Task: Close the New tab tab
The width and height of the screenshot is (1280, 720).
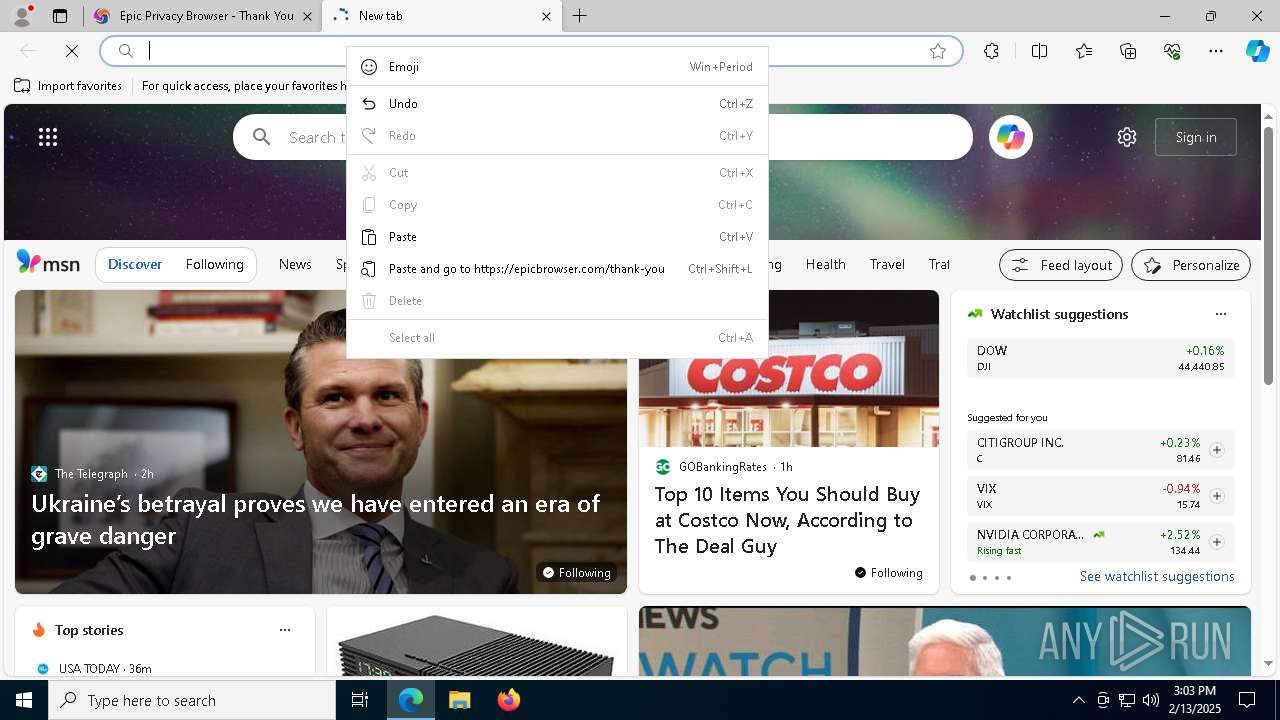Action: coord(546,16)
